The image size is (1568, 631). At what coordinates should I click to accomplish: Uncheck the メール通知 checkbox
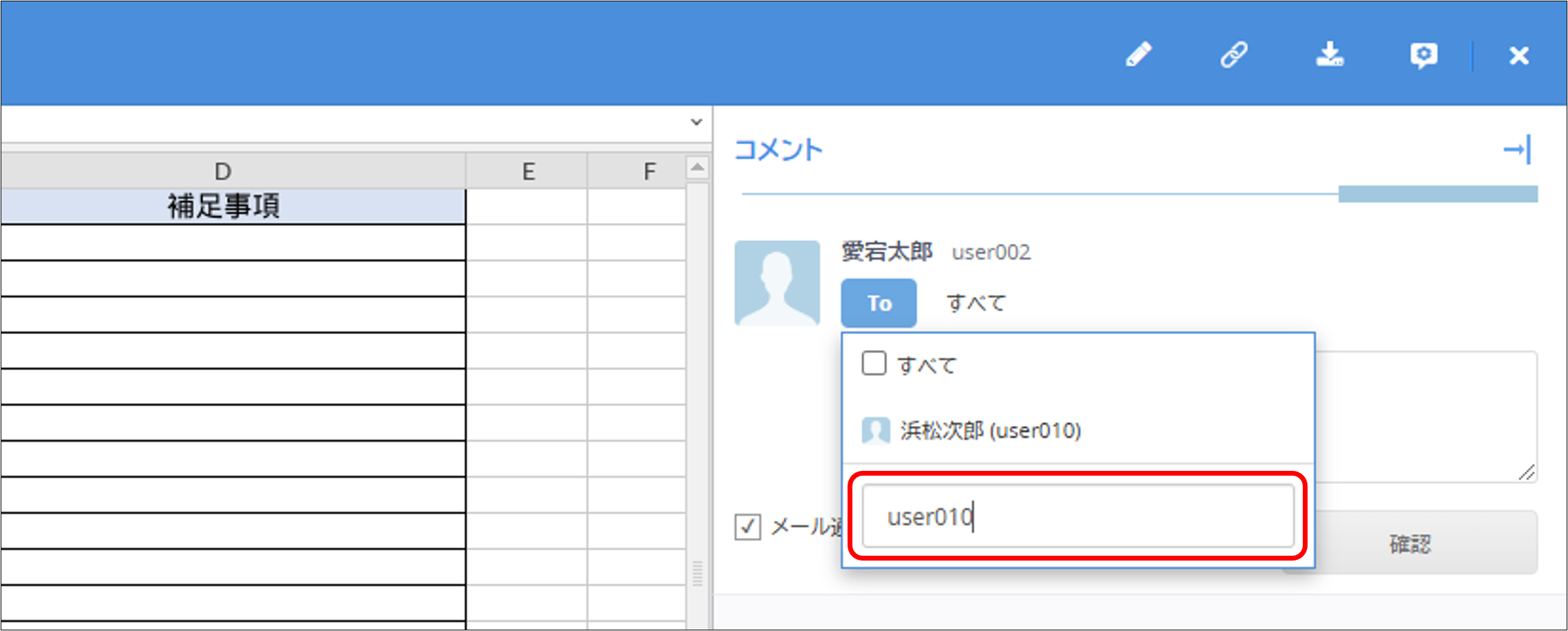(x=747, y=526)
